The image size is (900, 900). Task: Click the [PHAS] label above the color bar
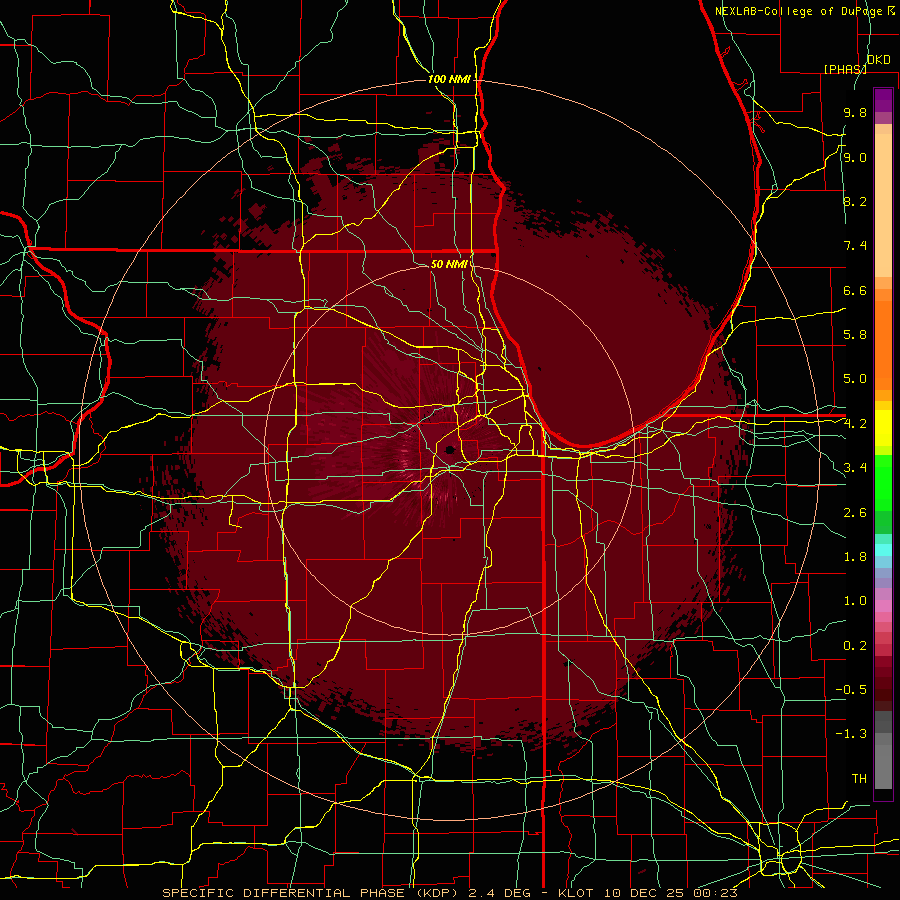tap(845, 69)
